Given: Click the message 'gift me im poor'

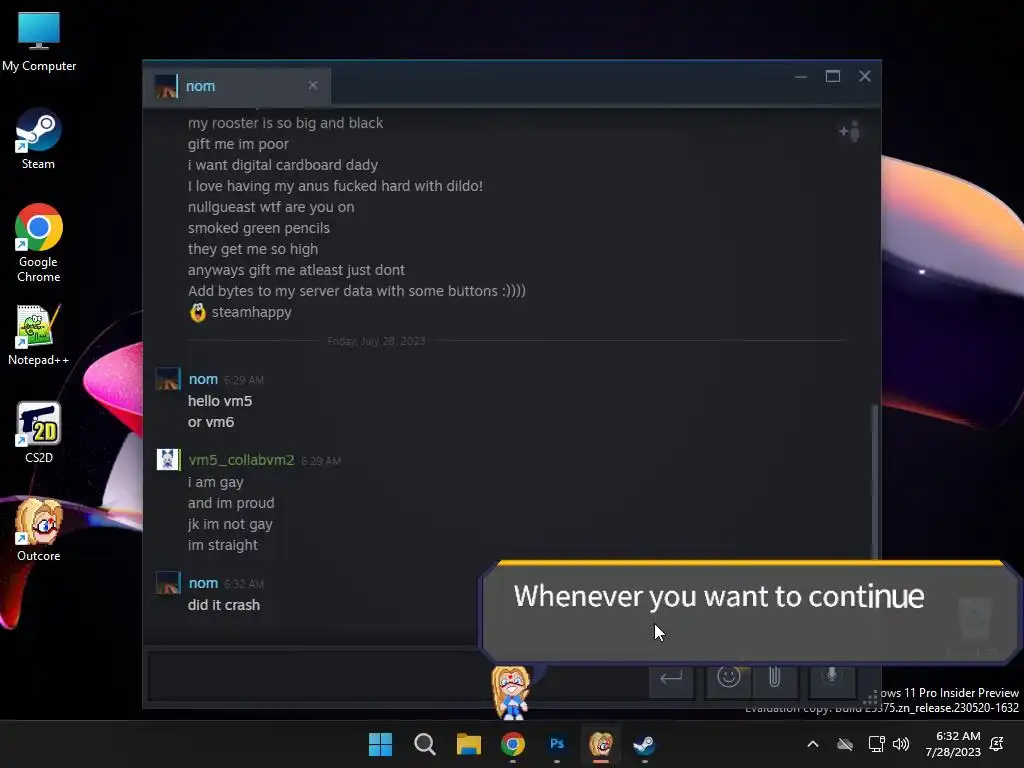Looking at the screenshot, I should (x=238, y=144).
